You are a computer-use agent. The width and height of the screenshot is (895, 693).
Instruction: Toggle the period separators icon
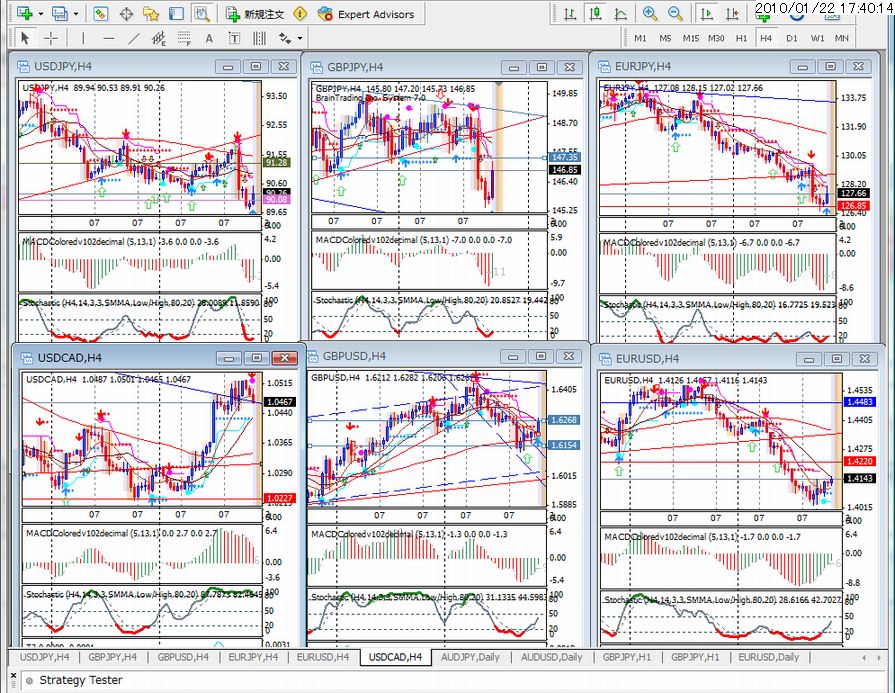point(259,38)
